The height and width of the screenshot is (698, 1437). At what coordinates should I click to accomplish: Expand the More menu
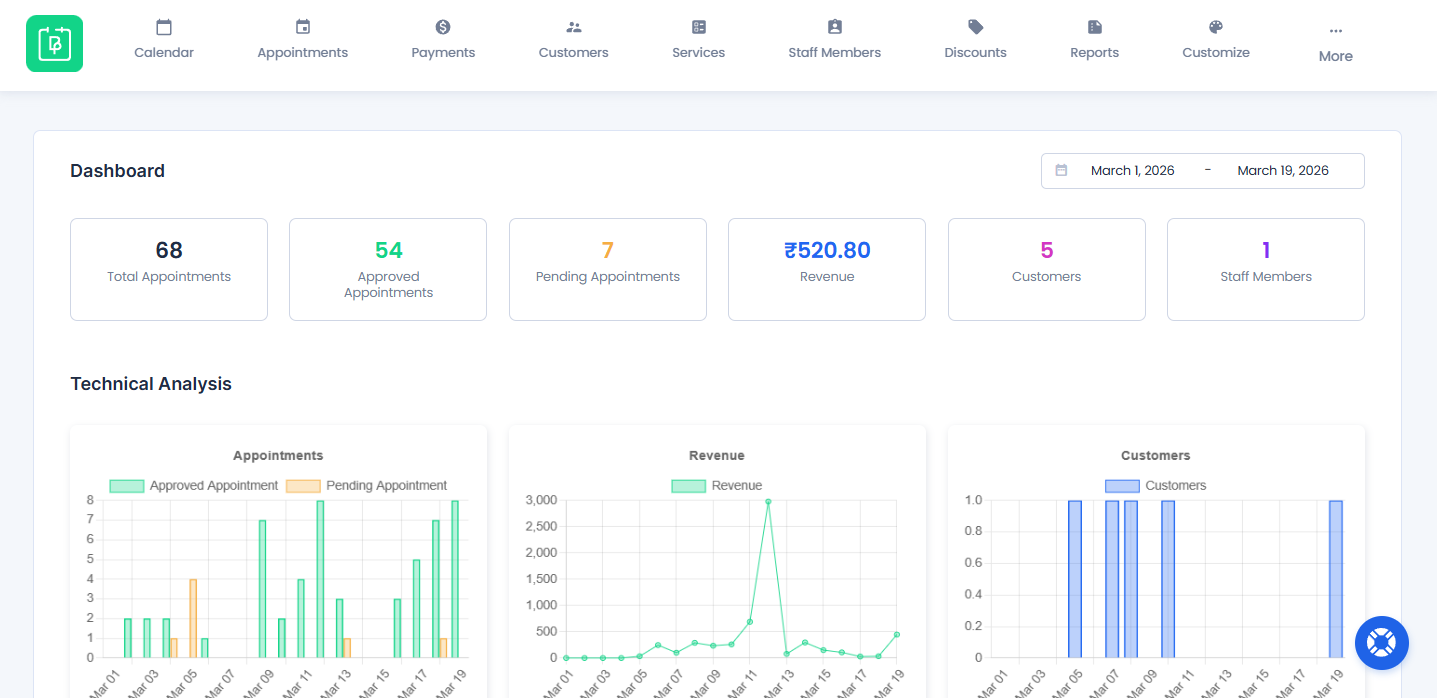click(x=1335, y=43)
